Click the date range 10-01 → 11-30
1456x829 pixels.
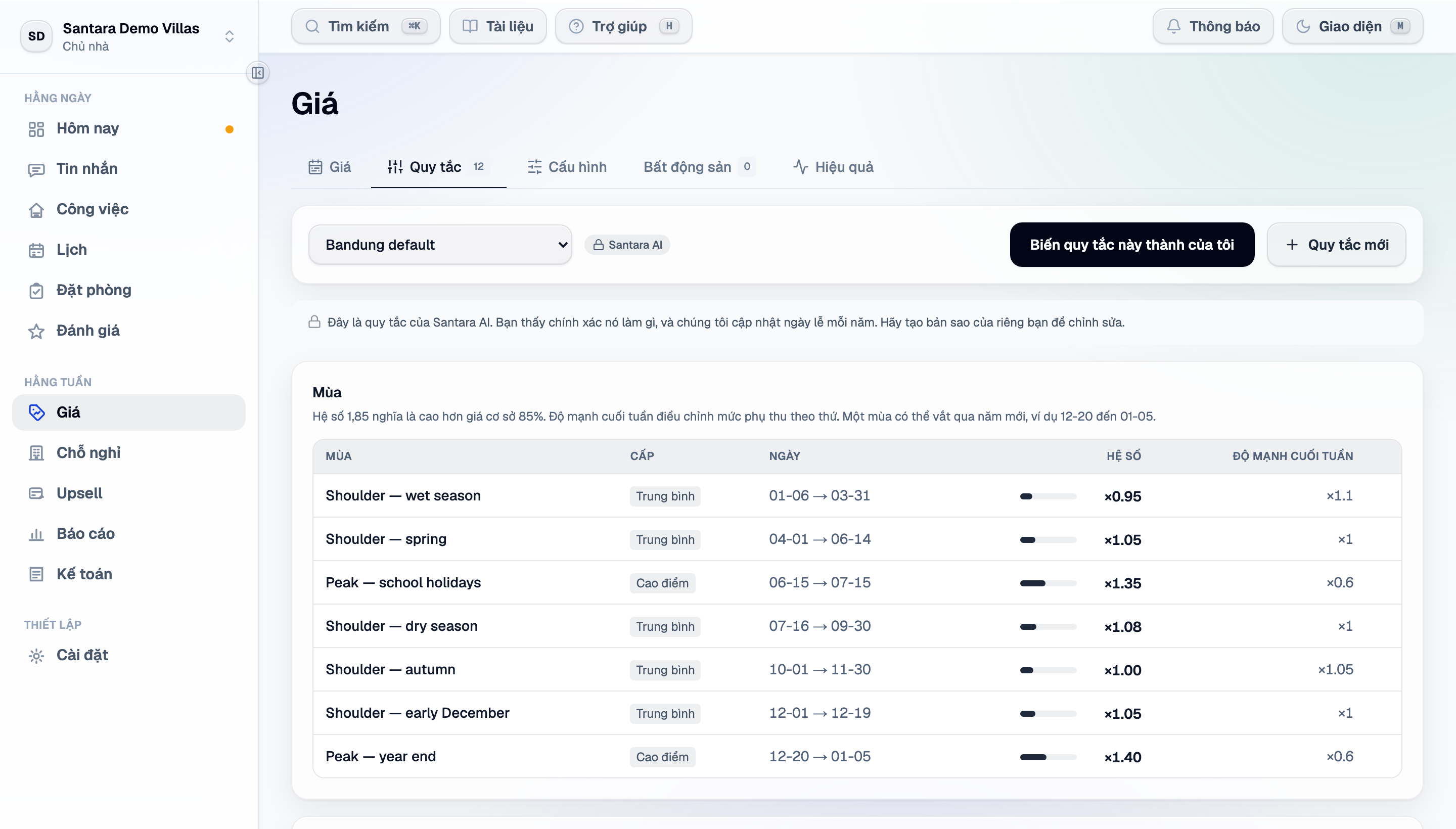click(x=820, y=670)
